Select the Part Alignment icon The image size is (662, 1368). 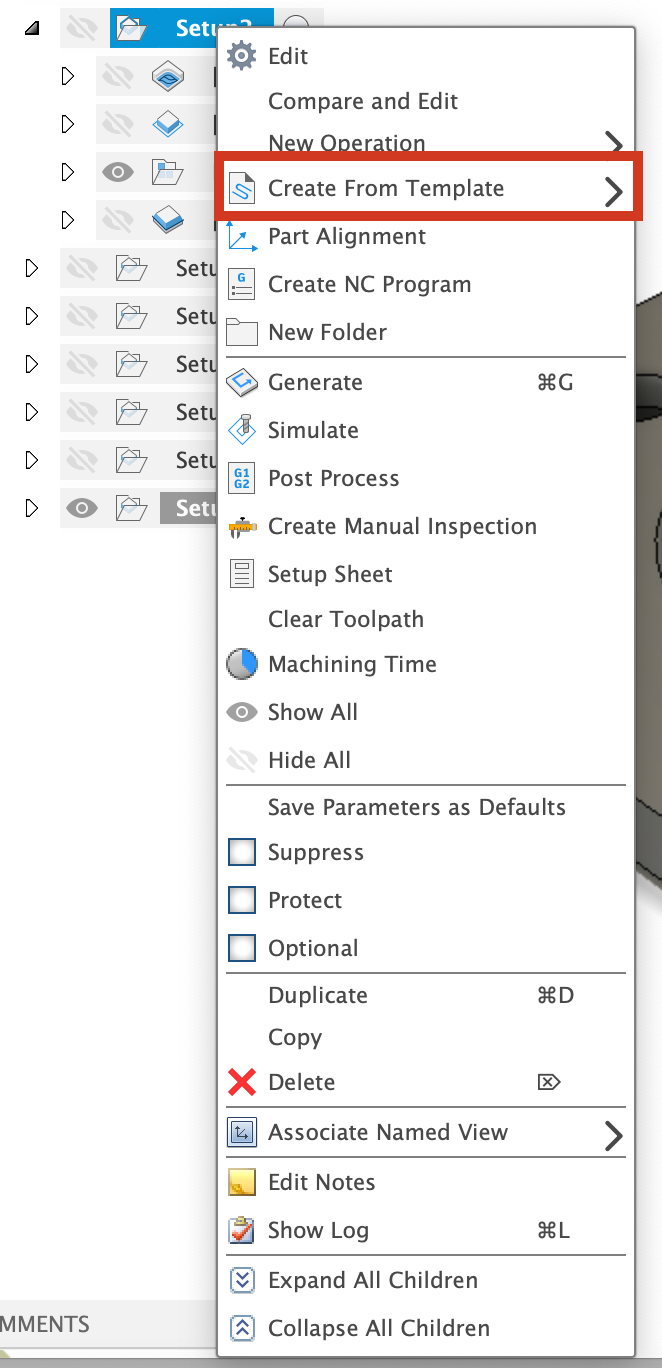(241, 236)
